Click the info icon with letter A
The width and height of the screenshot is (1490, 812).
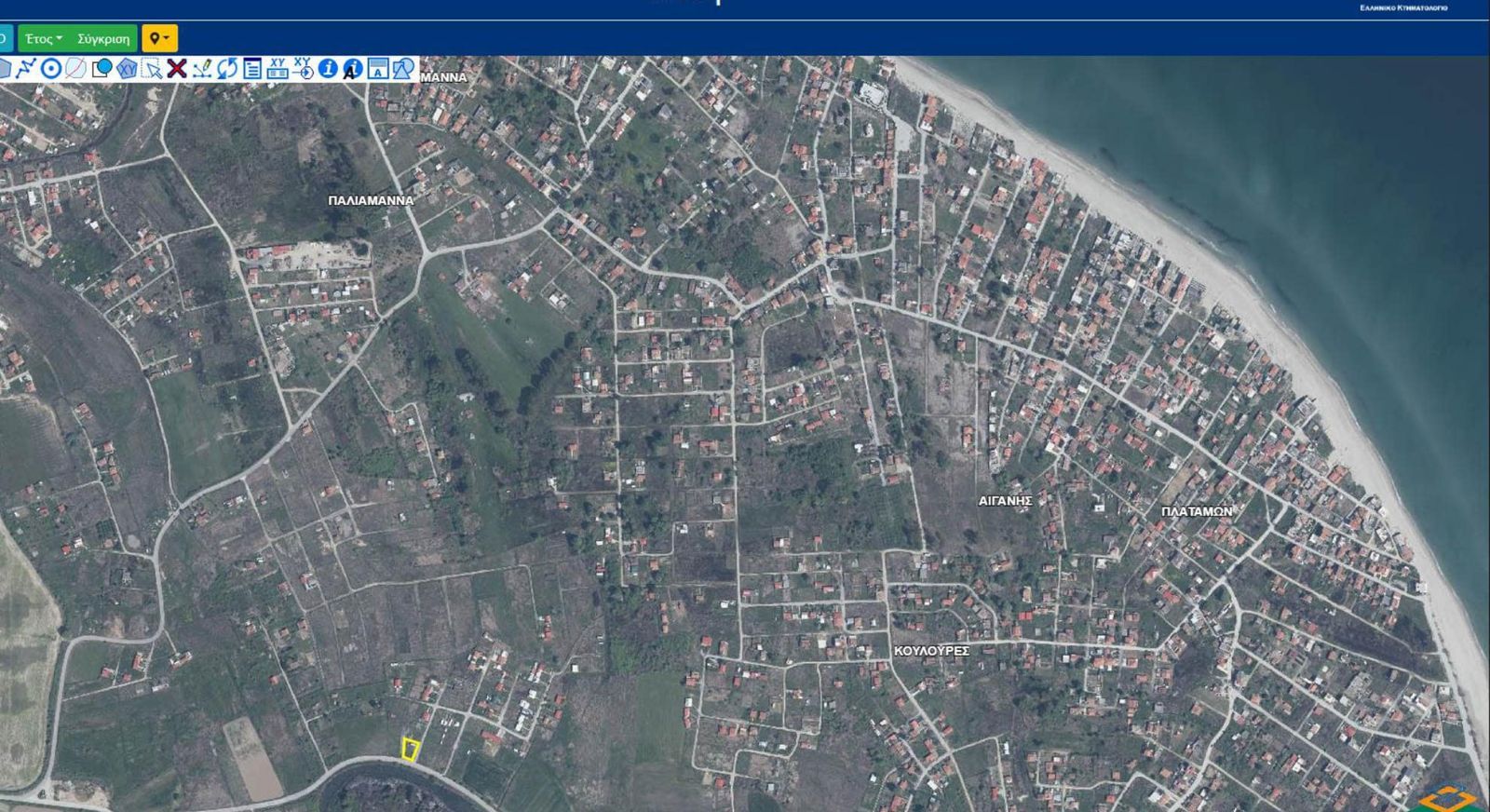click(353, 68)
